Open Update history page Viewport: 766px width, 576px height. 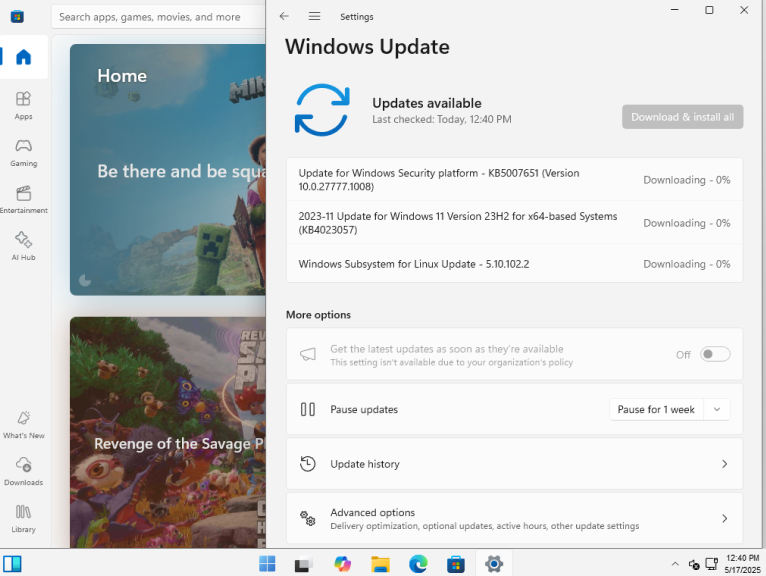(514, 464)
